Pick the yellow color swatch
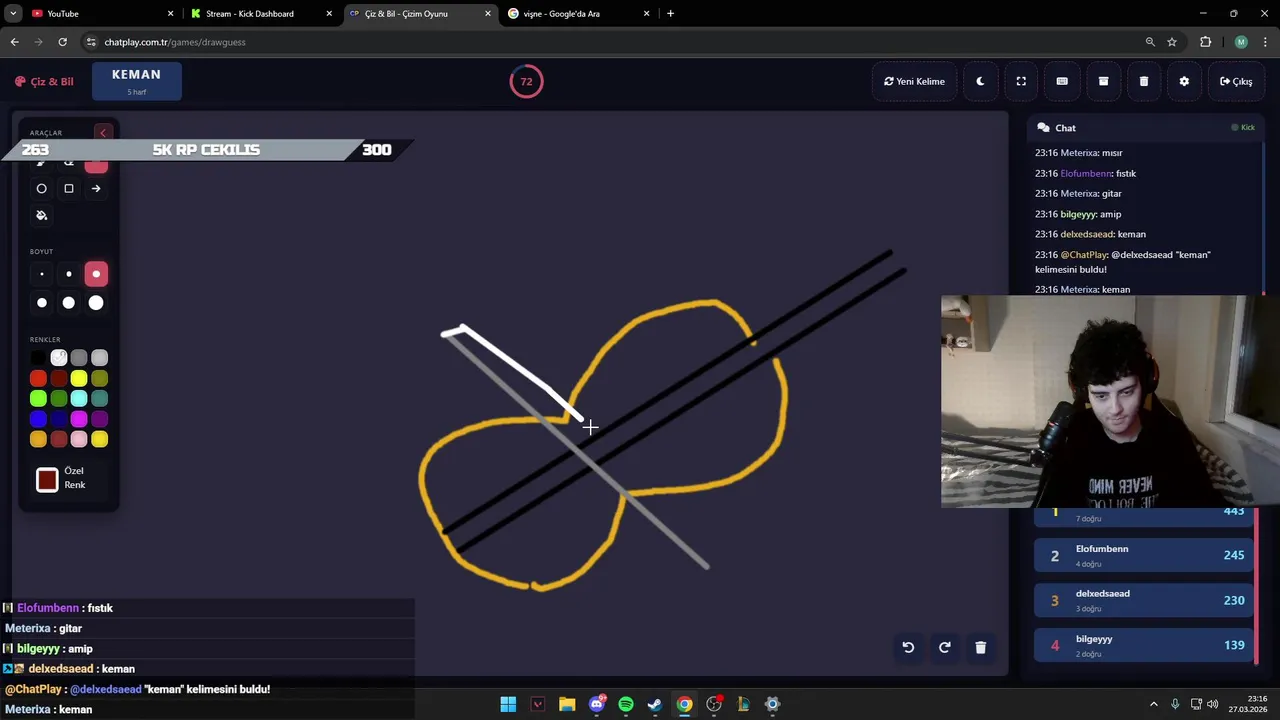This screenshot has height=720, width=1280. (79, 378)
